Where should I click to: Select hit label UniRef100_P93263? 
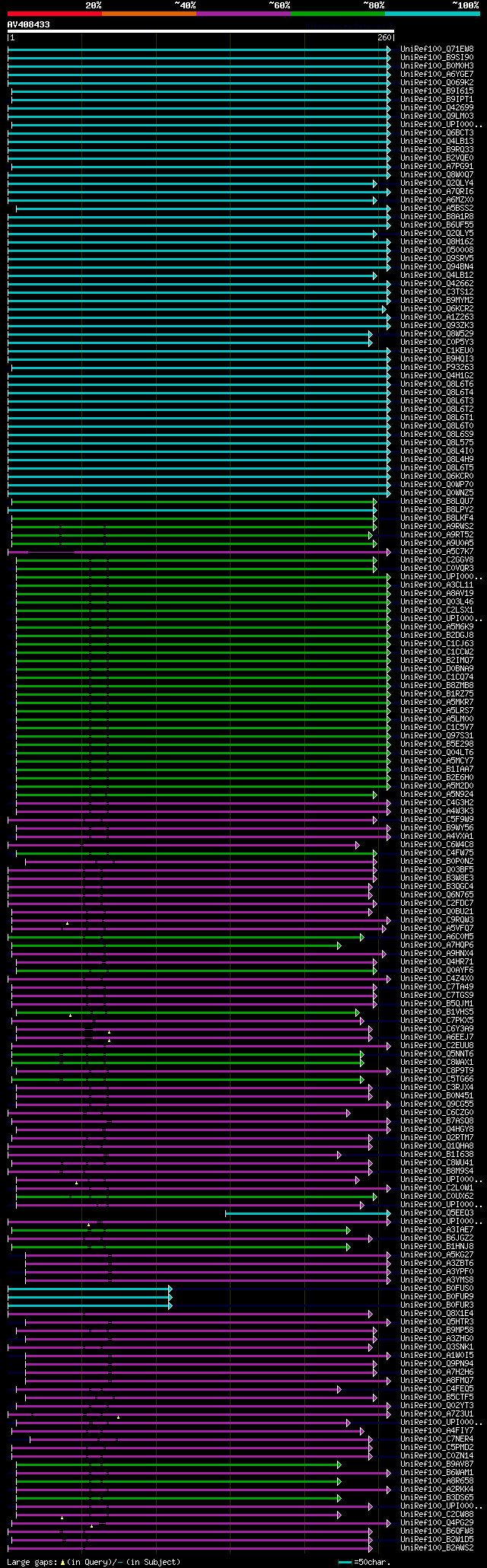coord(437,367)
